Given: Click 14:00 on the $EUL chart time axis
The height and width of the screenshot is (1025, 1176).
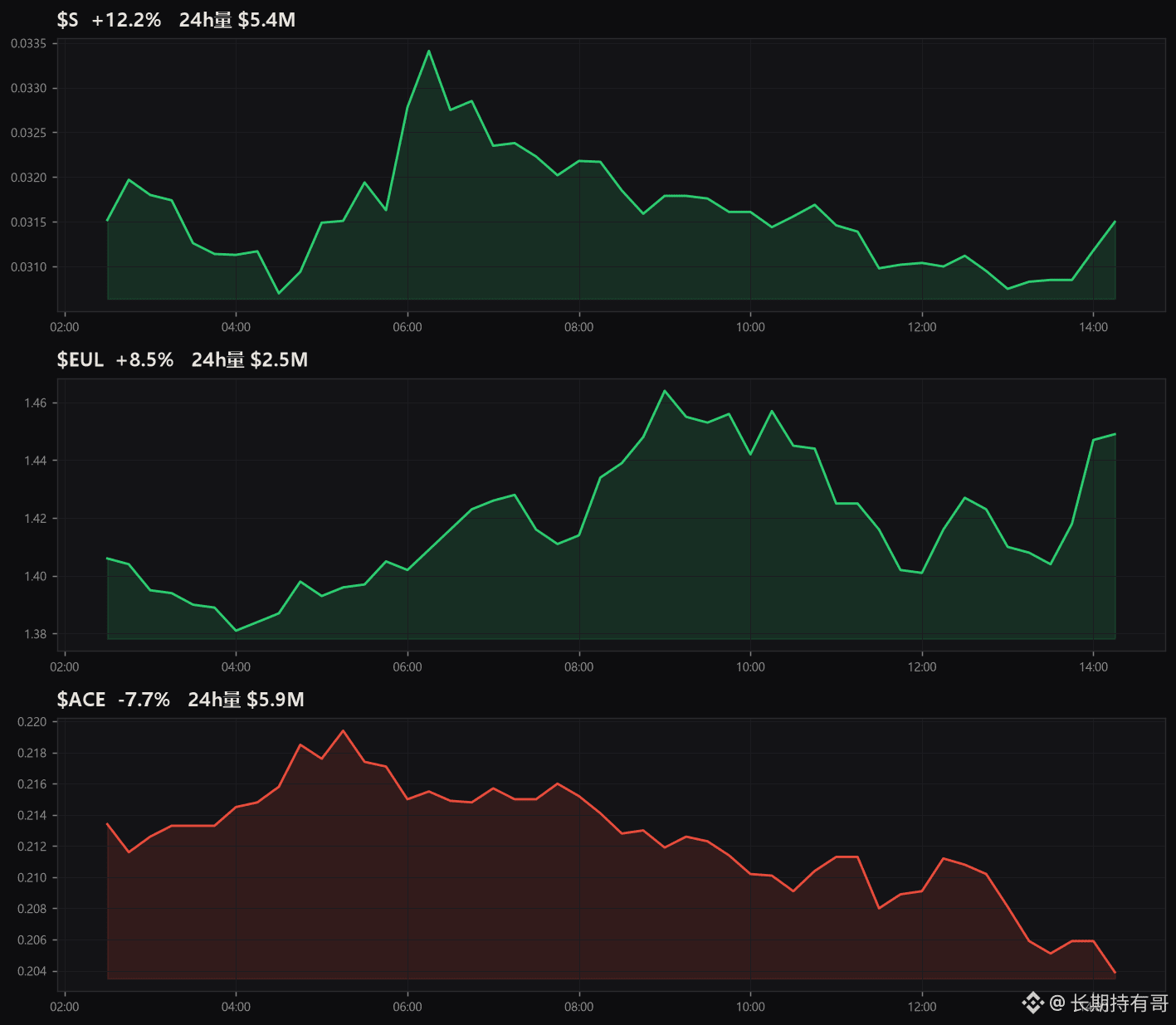Looking at the screenshot, I should (1094, 667).
